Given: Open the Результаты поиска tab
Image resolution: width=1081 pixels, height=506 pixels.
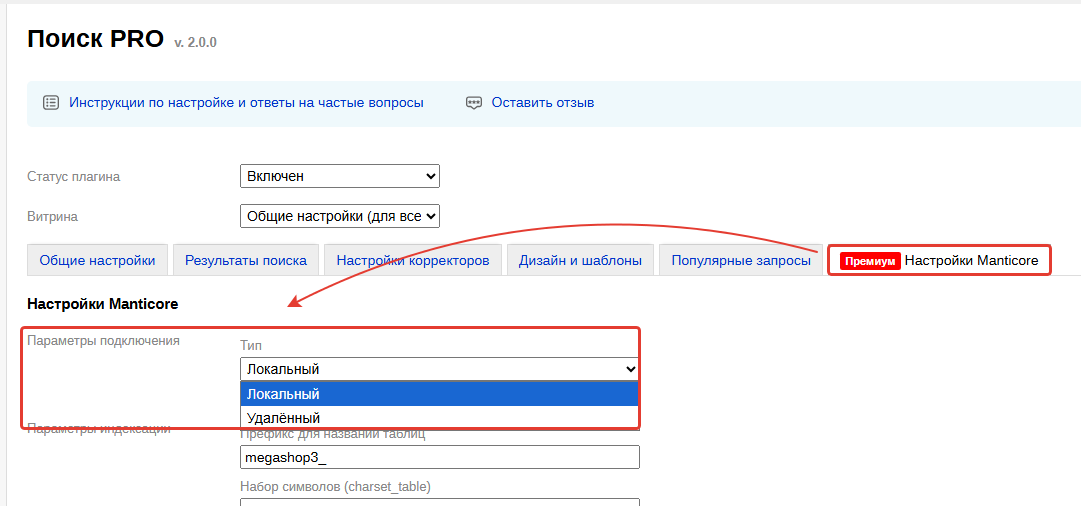Looking at the screenshot, I should click(245, 260).
